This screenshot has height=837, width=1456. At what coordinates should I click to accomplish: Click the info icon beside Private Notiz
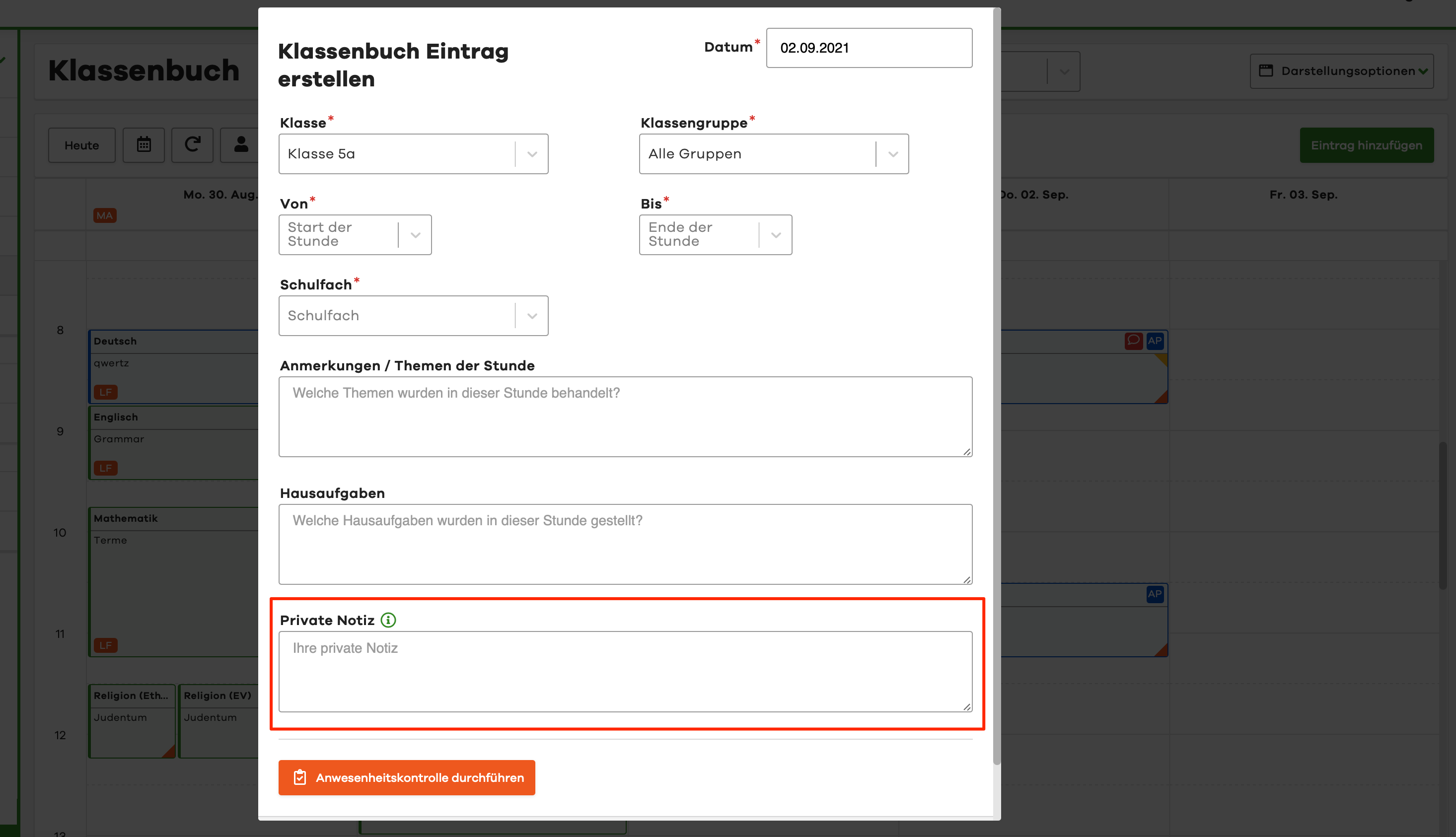[x=388, y=620]
